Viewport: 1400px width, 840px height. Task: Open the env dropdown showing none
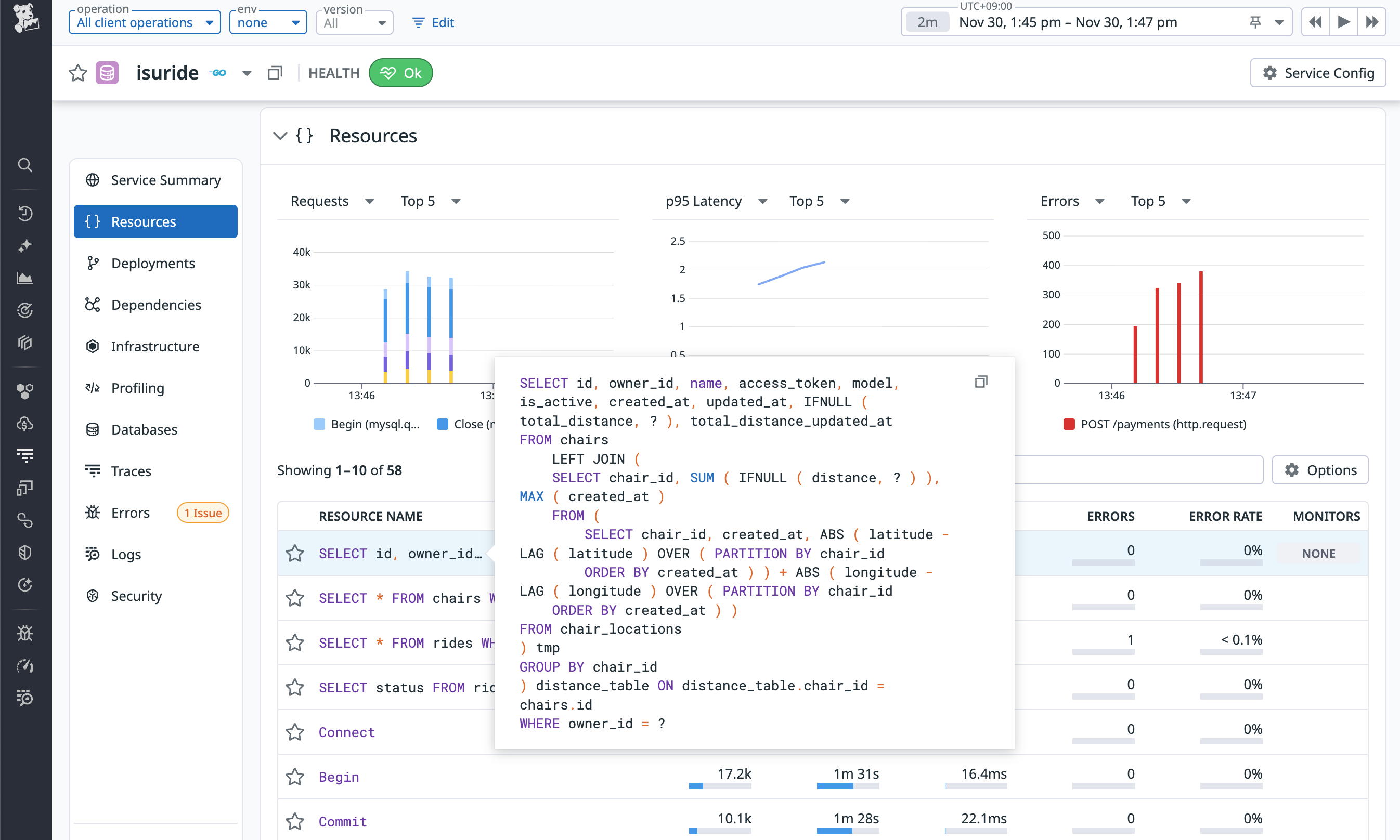(x=268, y=23)
